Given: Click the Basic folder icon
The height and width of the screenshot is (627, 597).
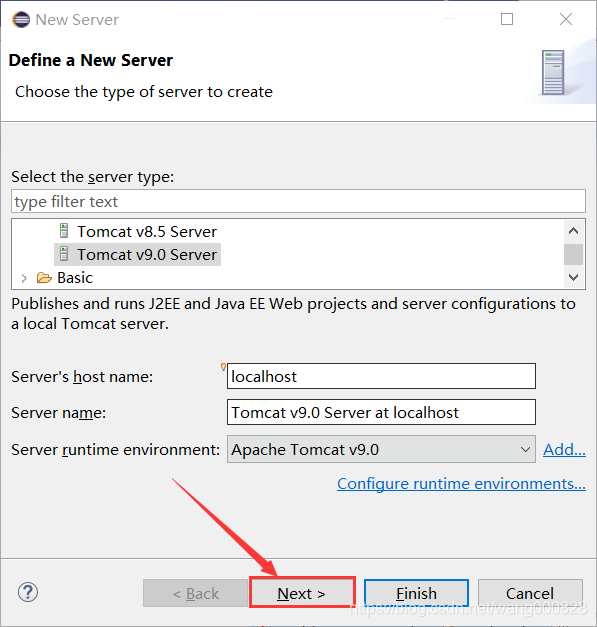Looking at the screenshot, I should 44,278.
